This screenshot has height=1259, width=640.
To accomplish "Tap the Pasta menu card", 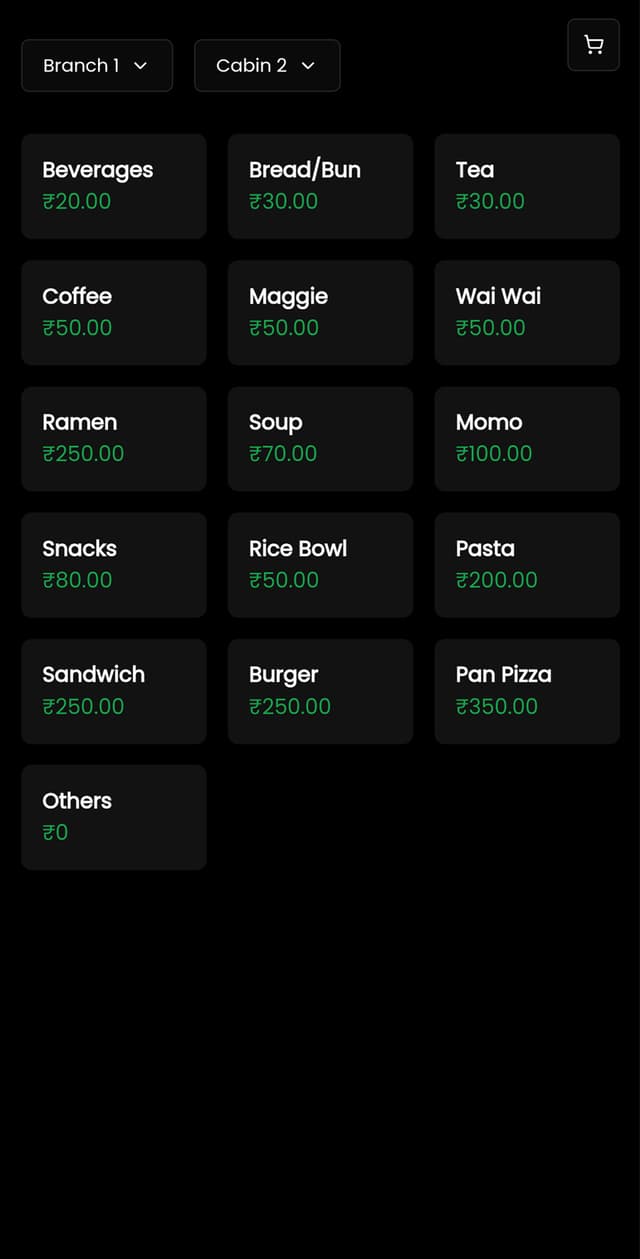I will (526, 564).
